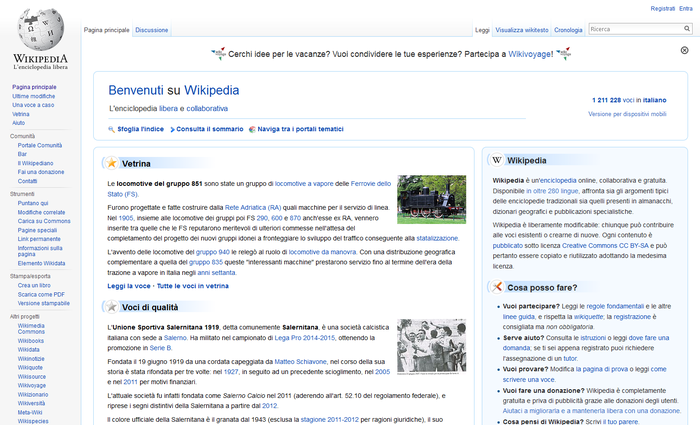The width and height of the screenshot is (700, 425).
Task: Open Modifiche correlate in Strumenti
Action: click(x=41, y=212)
